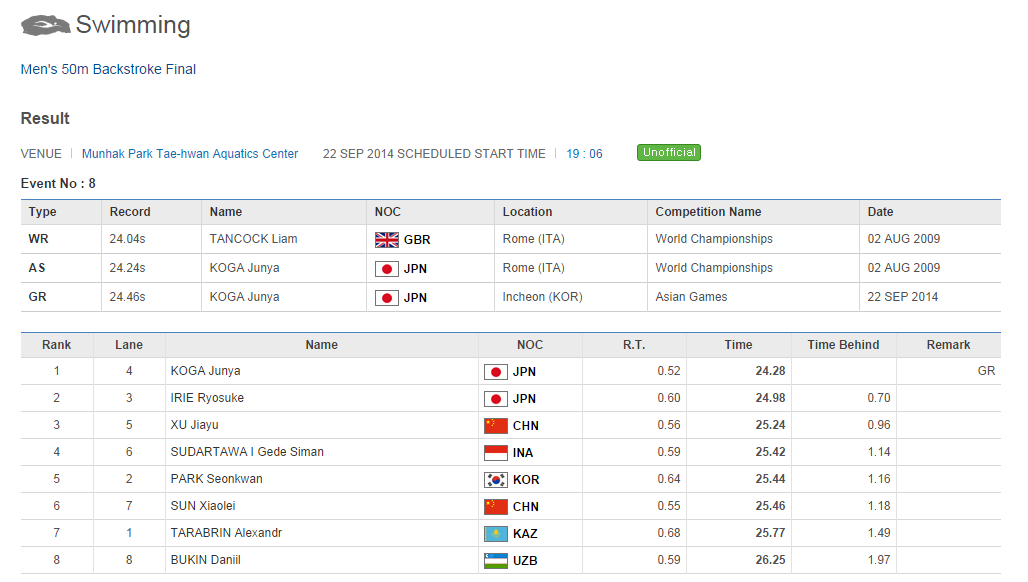Click BUKIN Daniil athlete name
This screenshot has width=1028, height=582.
[x=205, y=560]
